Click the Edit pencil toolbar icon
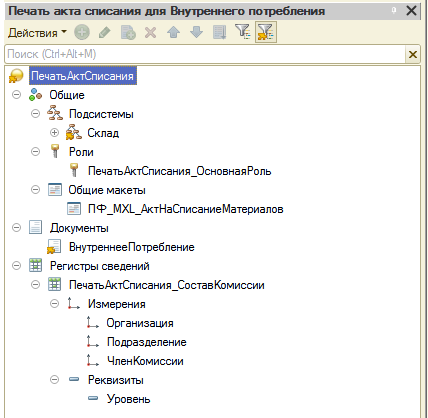The image size is (428, 418). coord(105,32)
